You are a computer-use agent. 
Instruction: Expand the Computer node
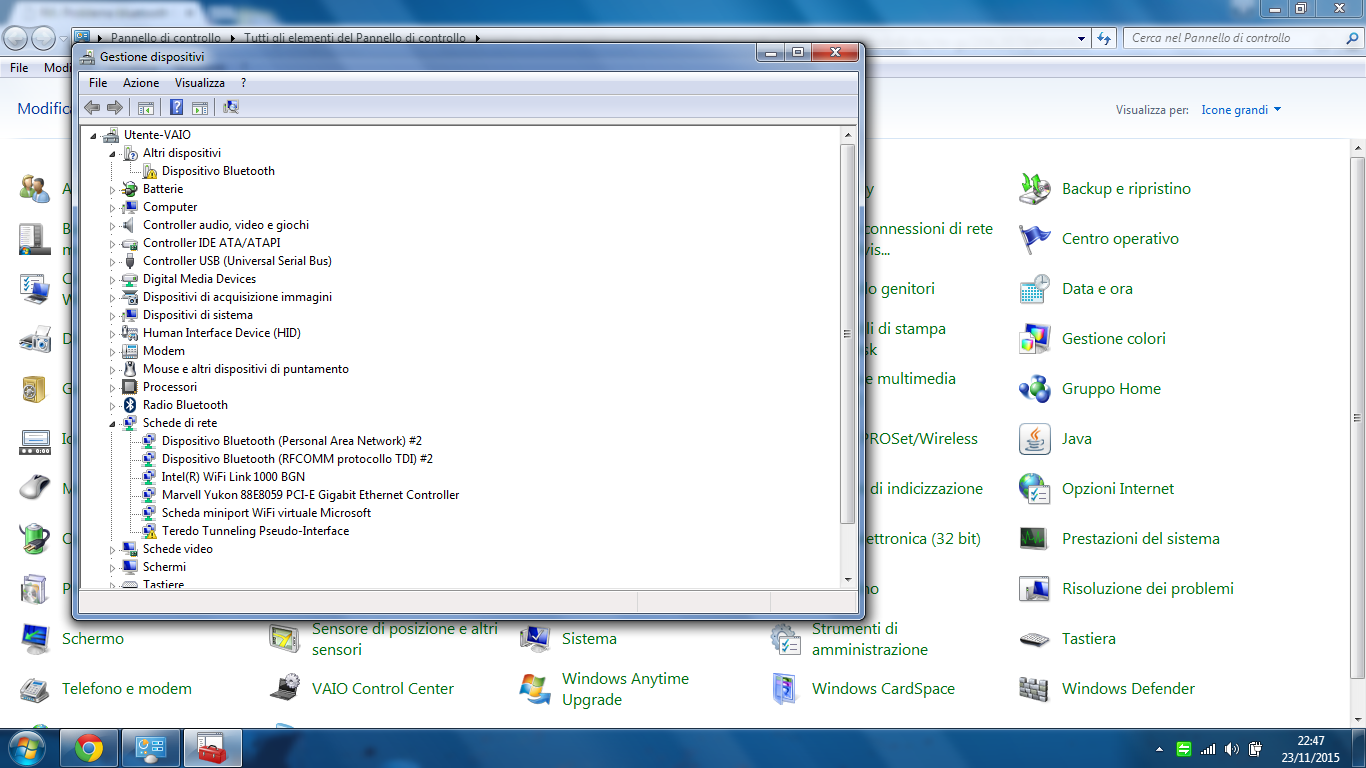[112, 207]
